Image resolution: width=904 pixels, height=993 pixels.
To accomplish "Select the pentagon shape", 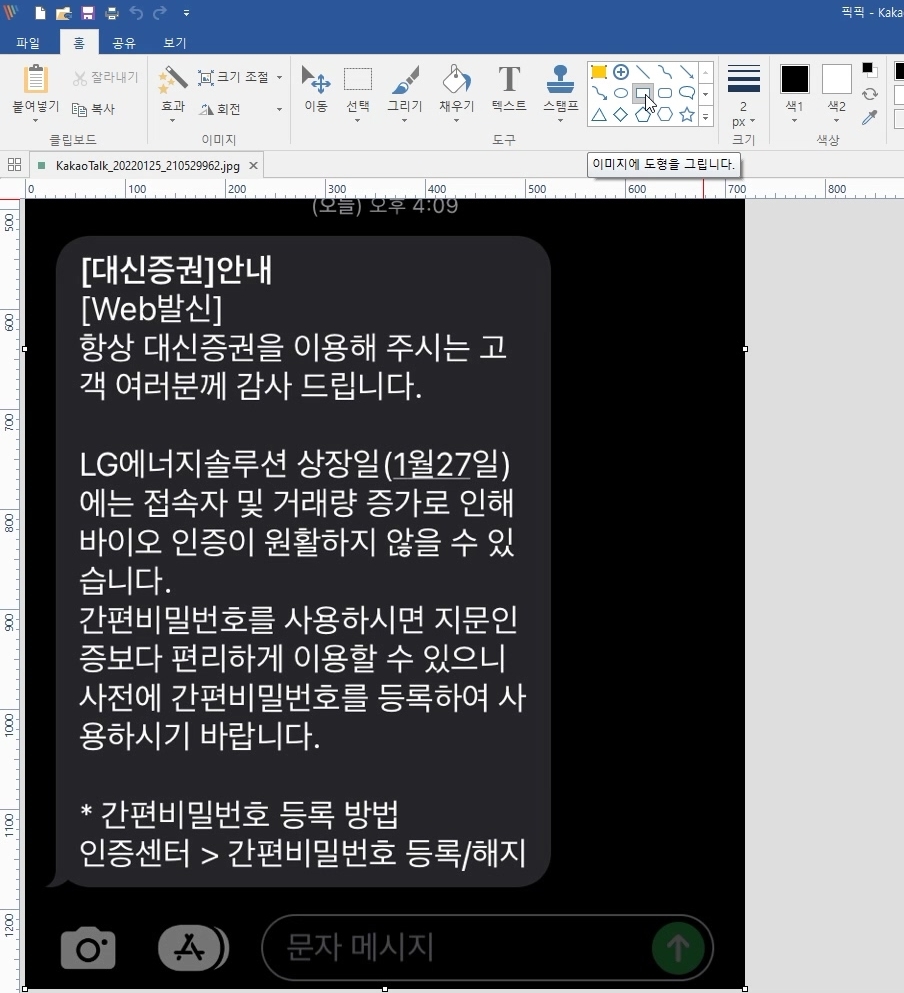I will [x=643, y=115].
